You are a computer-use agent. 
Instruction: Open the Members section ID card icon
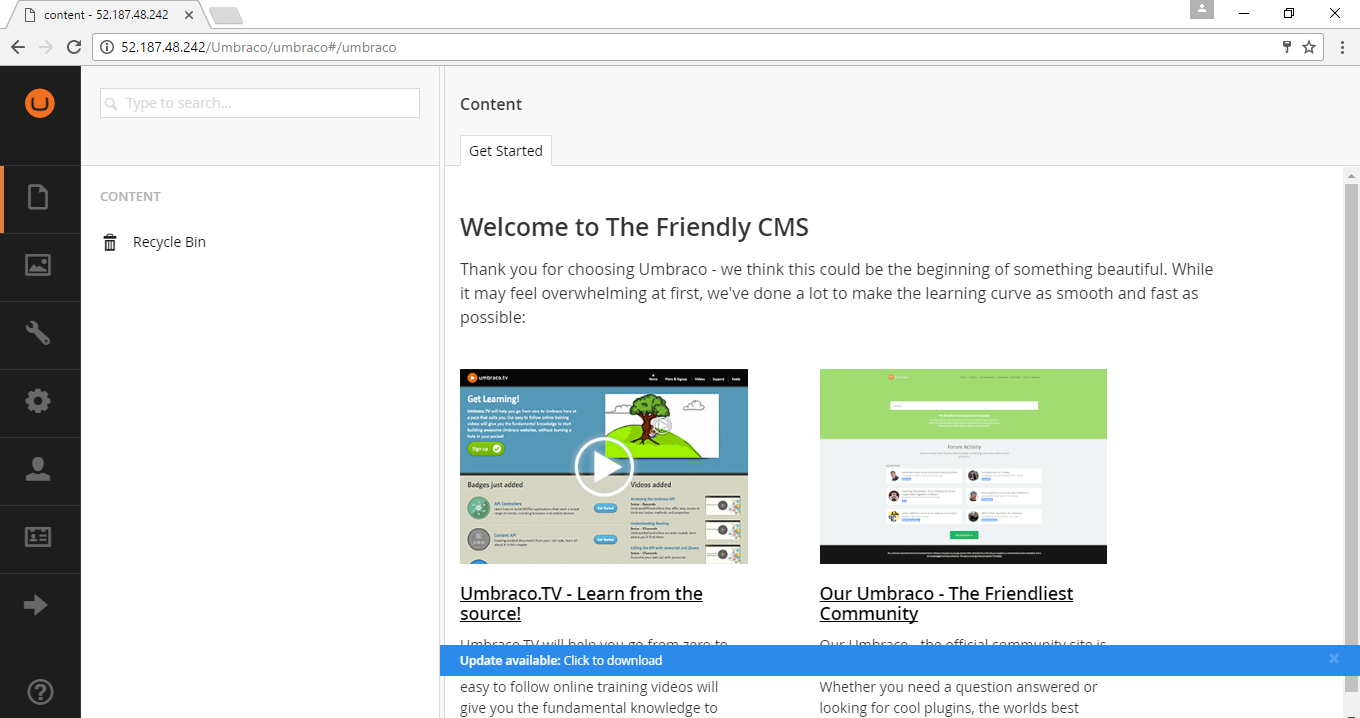click(38, 537)
